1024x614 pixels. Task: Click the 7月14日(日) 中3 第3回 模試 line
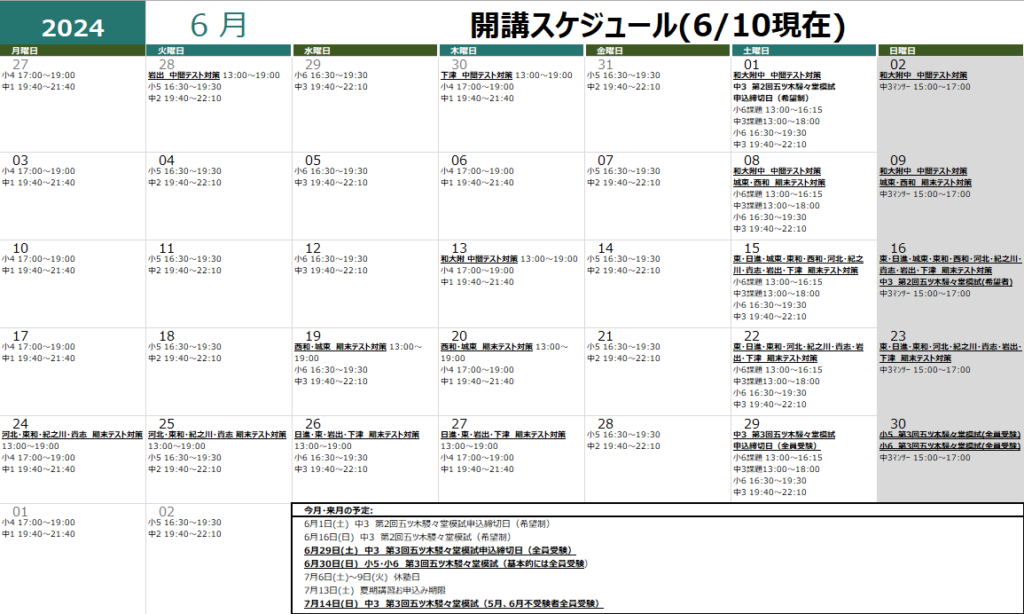452,604
